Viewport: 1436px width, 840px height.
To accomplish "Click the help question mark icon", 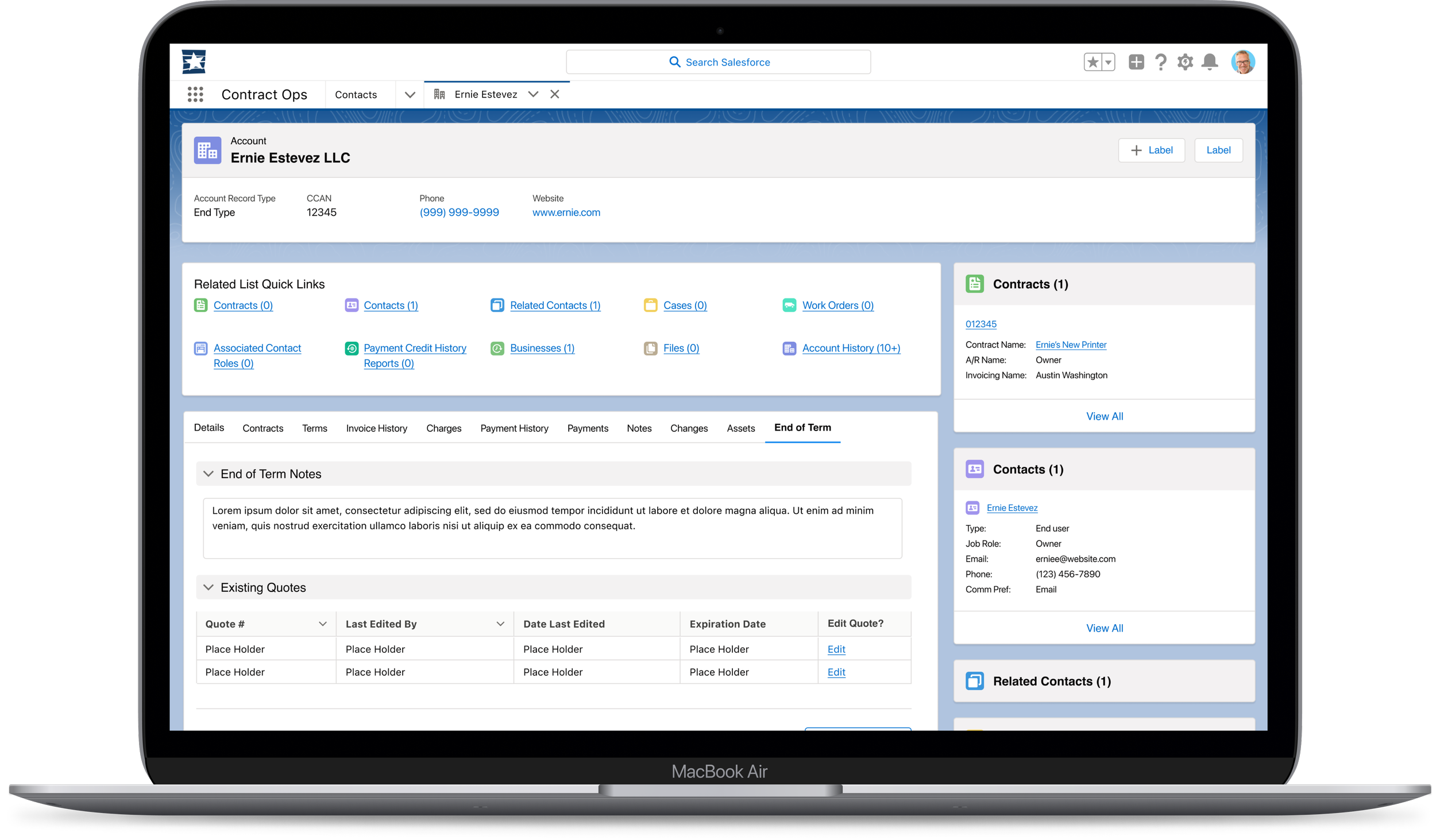I will [x=1161, y=62].
